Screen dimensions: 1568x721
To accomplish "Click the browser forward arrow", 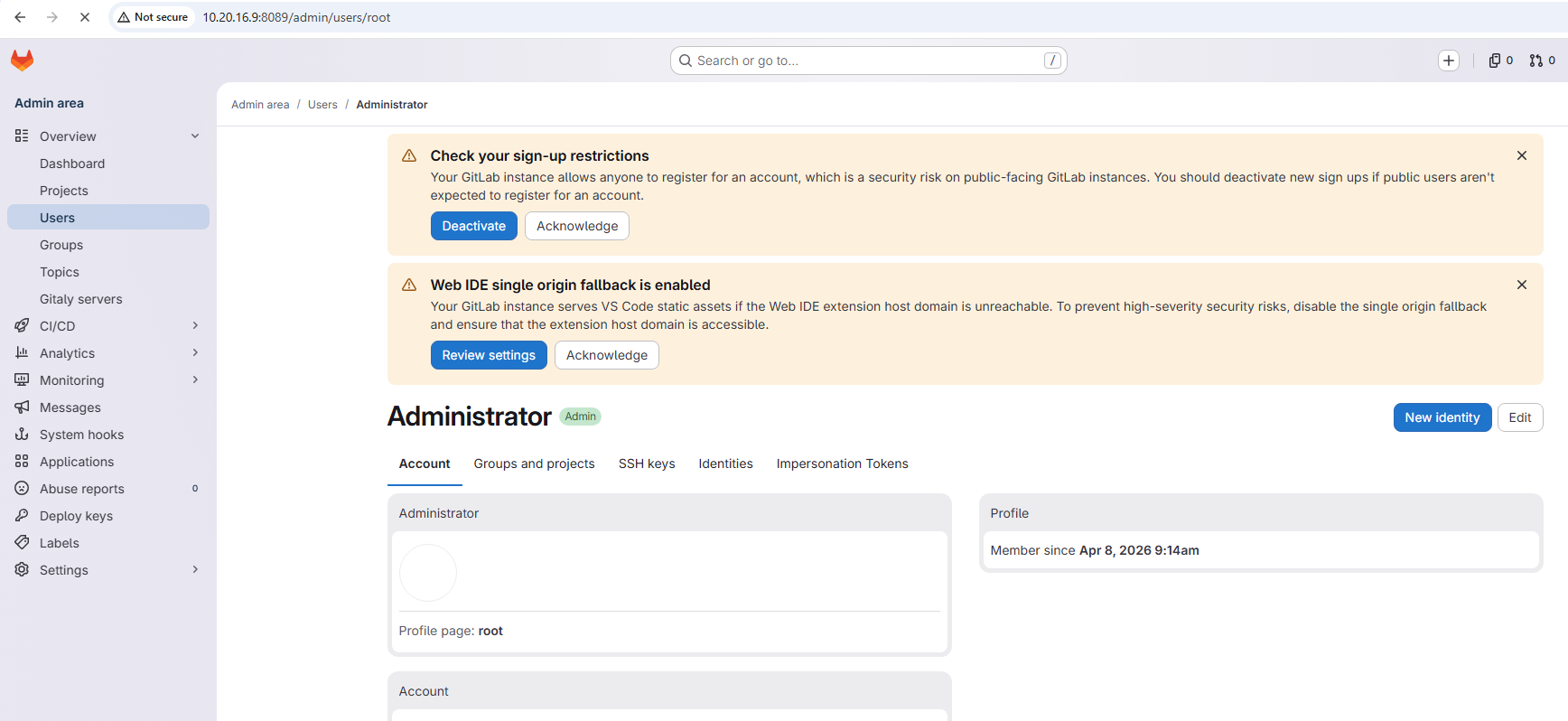I will pyautogui.click(x=52, y=17).
